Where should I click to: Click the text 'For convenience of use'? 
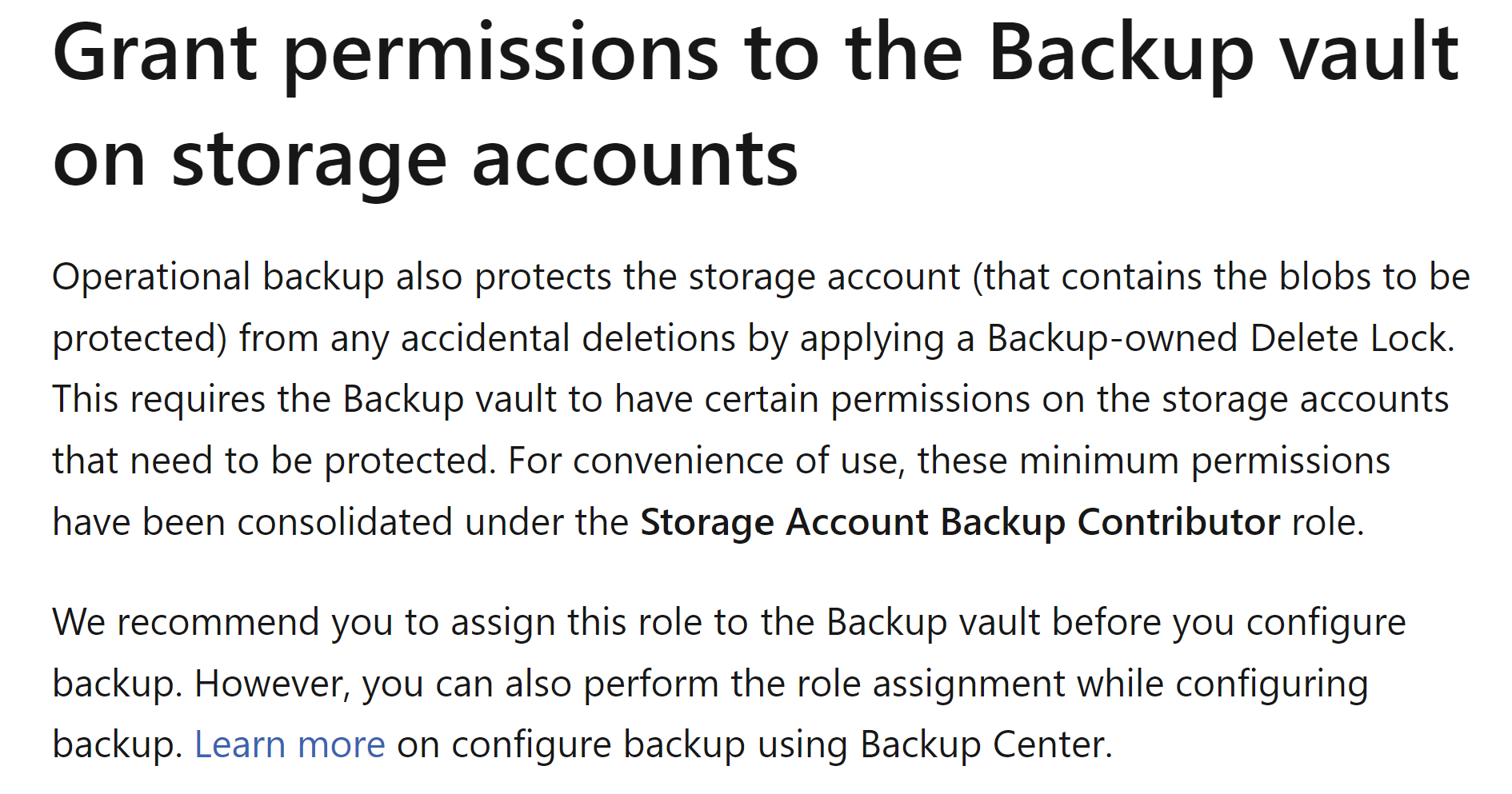706,461
